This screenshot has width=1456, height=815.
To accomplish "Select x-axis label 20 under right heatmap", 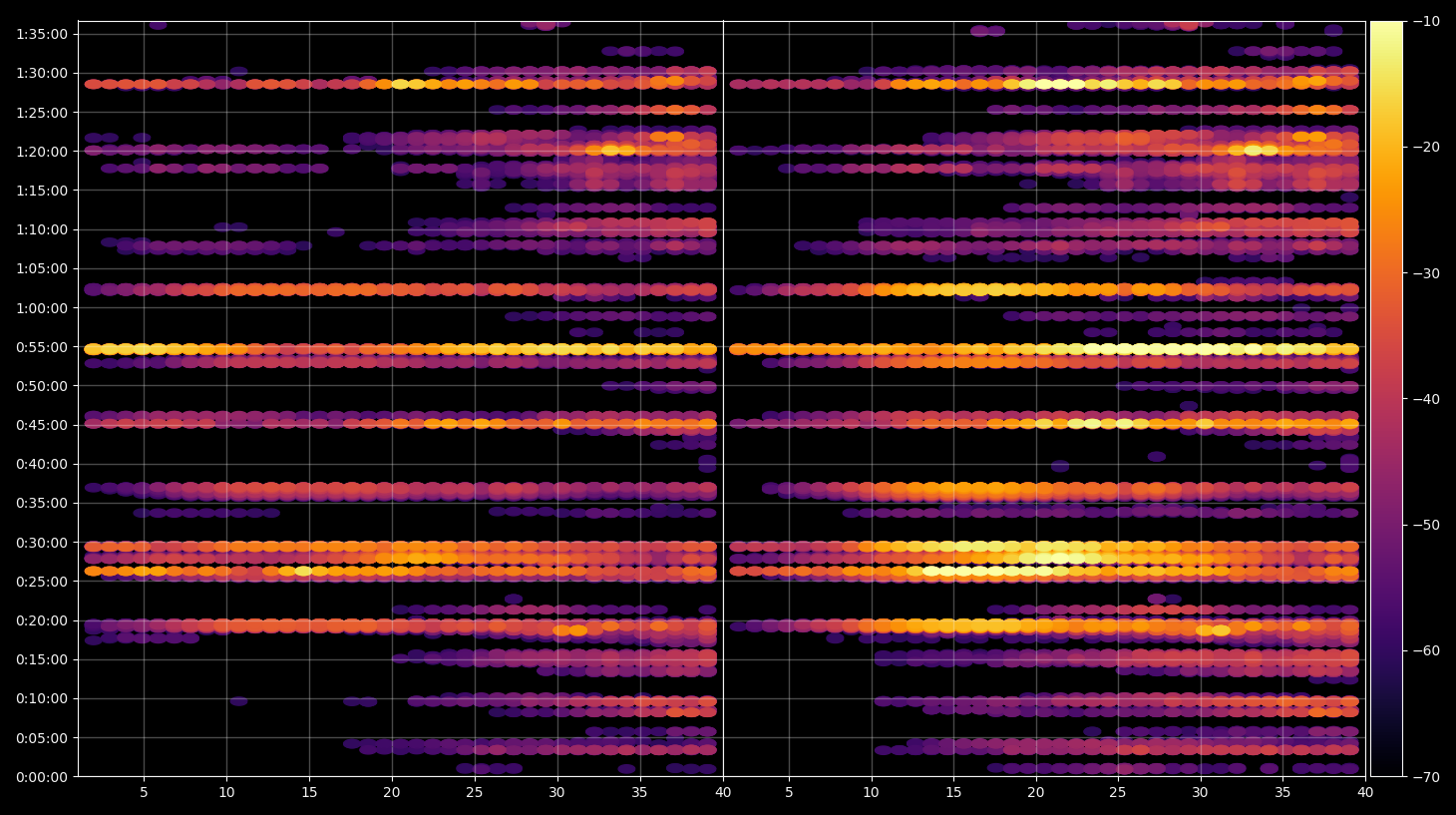I will (x=1036, y=793).
